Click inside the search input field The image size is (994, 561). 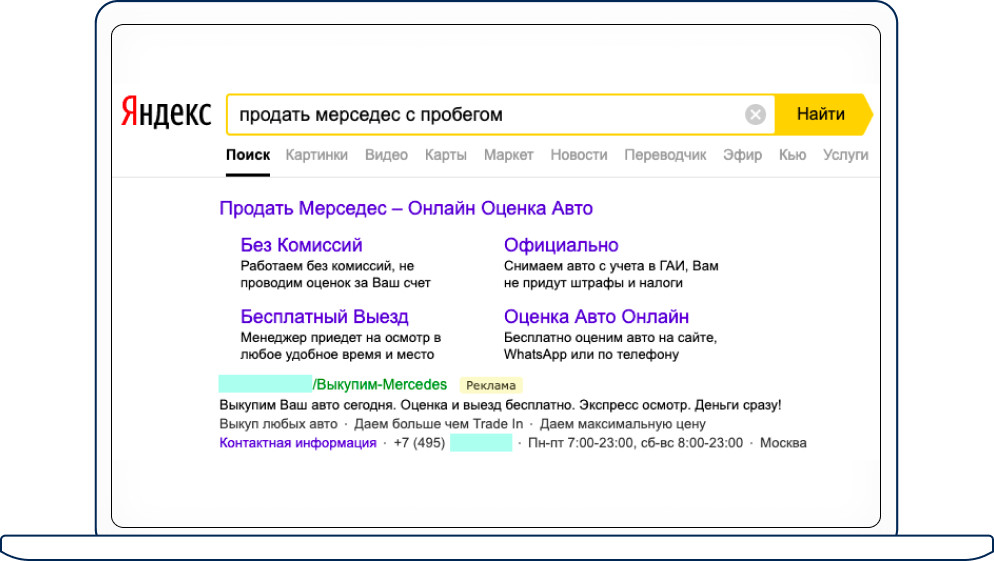(x=480, y=115)
